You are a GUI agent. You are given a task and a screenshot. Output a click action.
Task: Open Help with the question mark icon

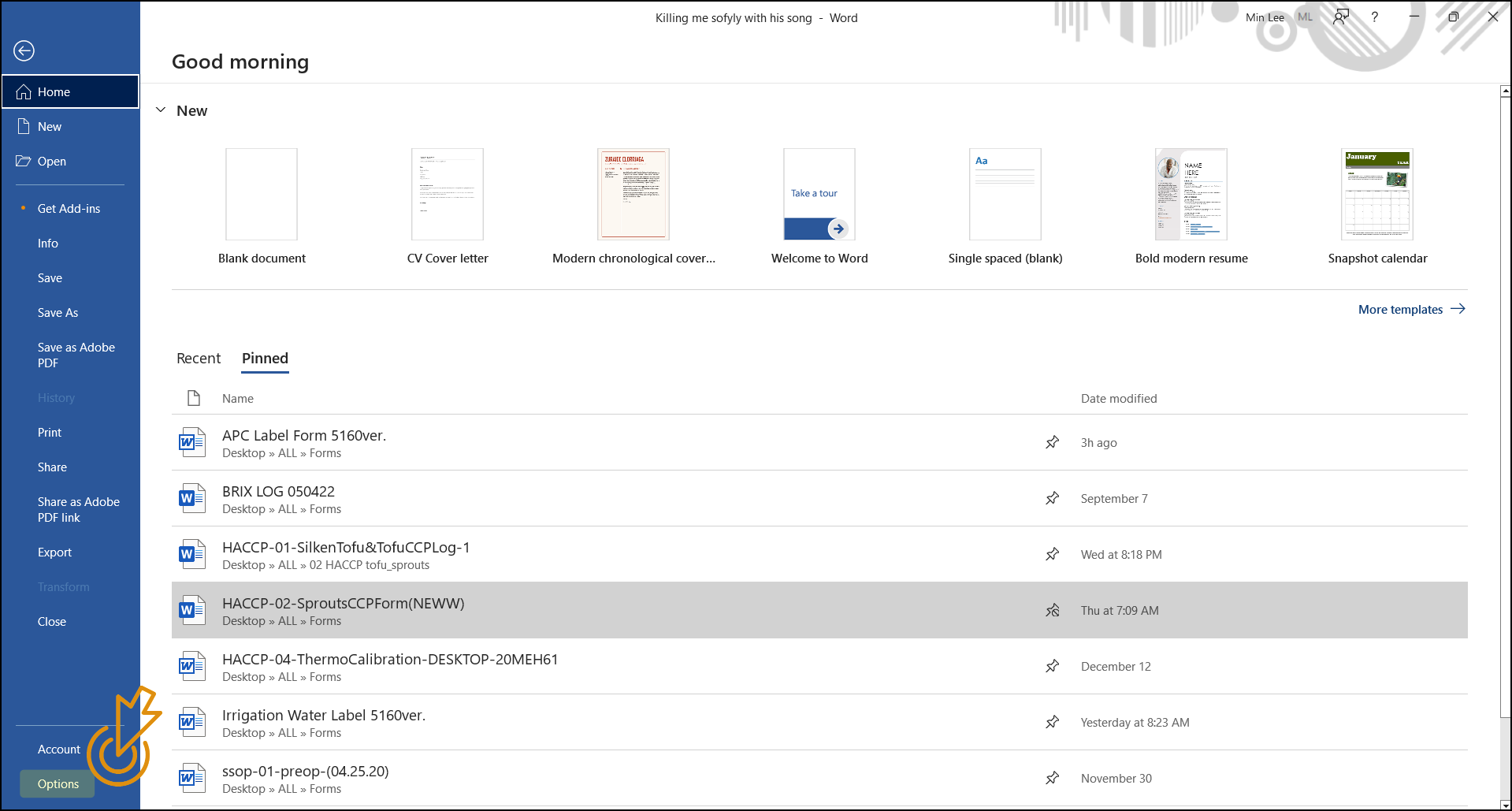[x=1374, y=17]
